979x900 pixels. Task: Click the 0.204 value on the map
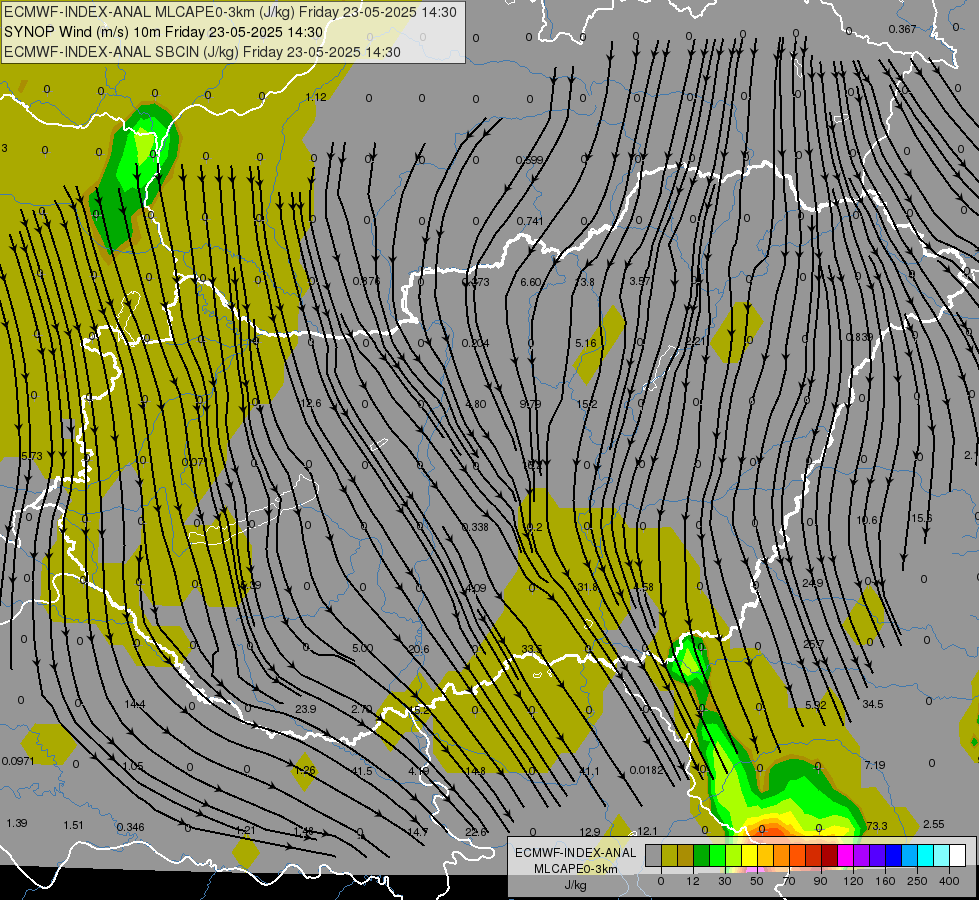tap(475, 343)
